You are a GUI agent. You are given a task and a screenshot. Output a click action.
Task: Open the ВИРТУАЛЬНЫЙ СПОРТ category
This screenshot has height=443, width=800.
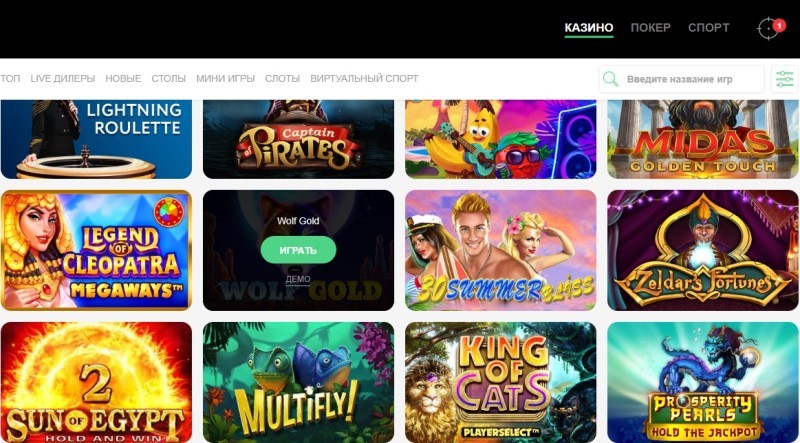click(364, 79)
